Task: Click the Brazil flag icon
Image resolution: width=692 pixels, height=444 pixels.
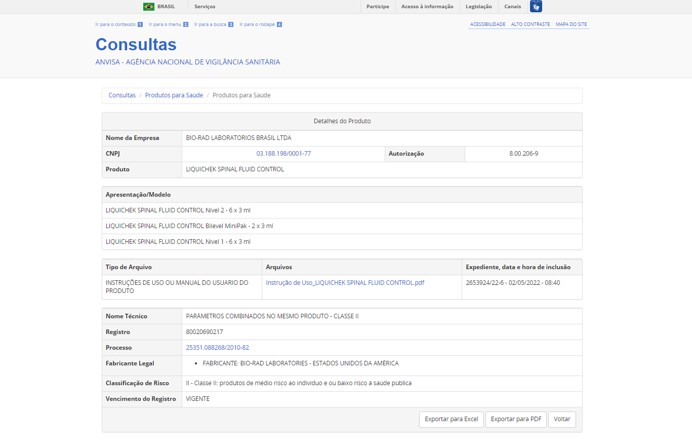Action: [149, 7]
